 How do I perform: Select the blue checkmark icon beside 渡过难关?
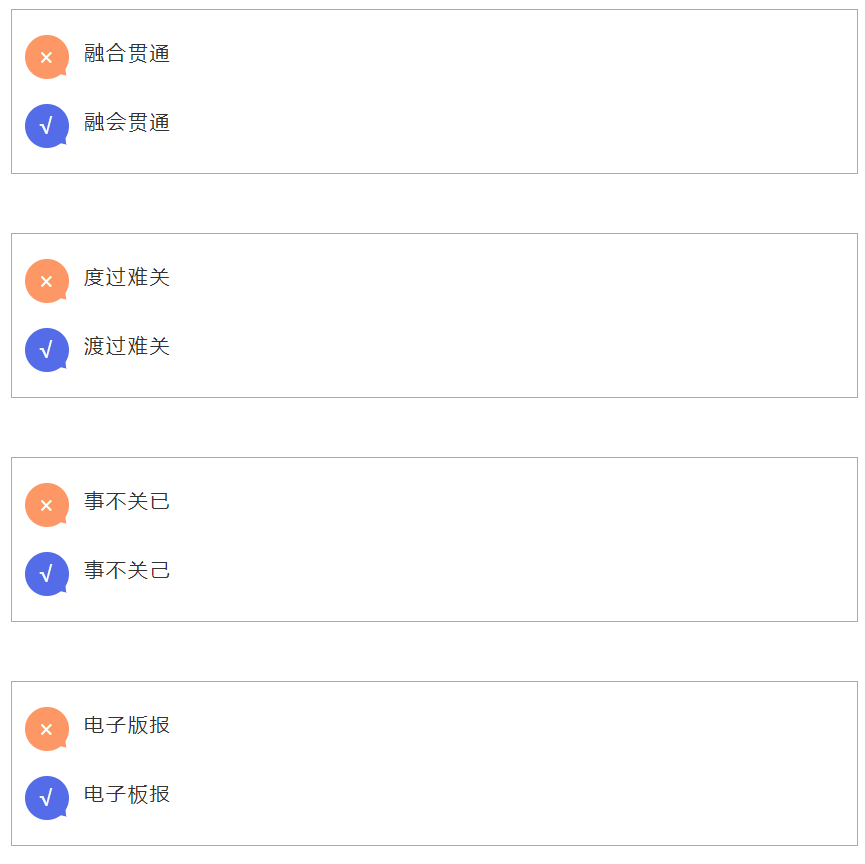click(46, 350)
